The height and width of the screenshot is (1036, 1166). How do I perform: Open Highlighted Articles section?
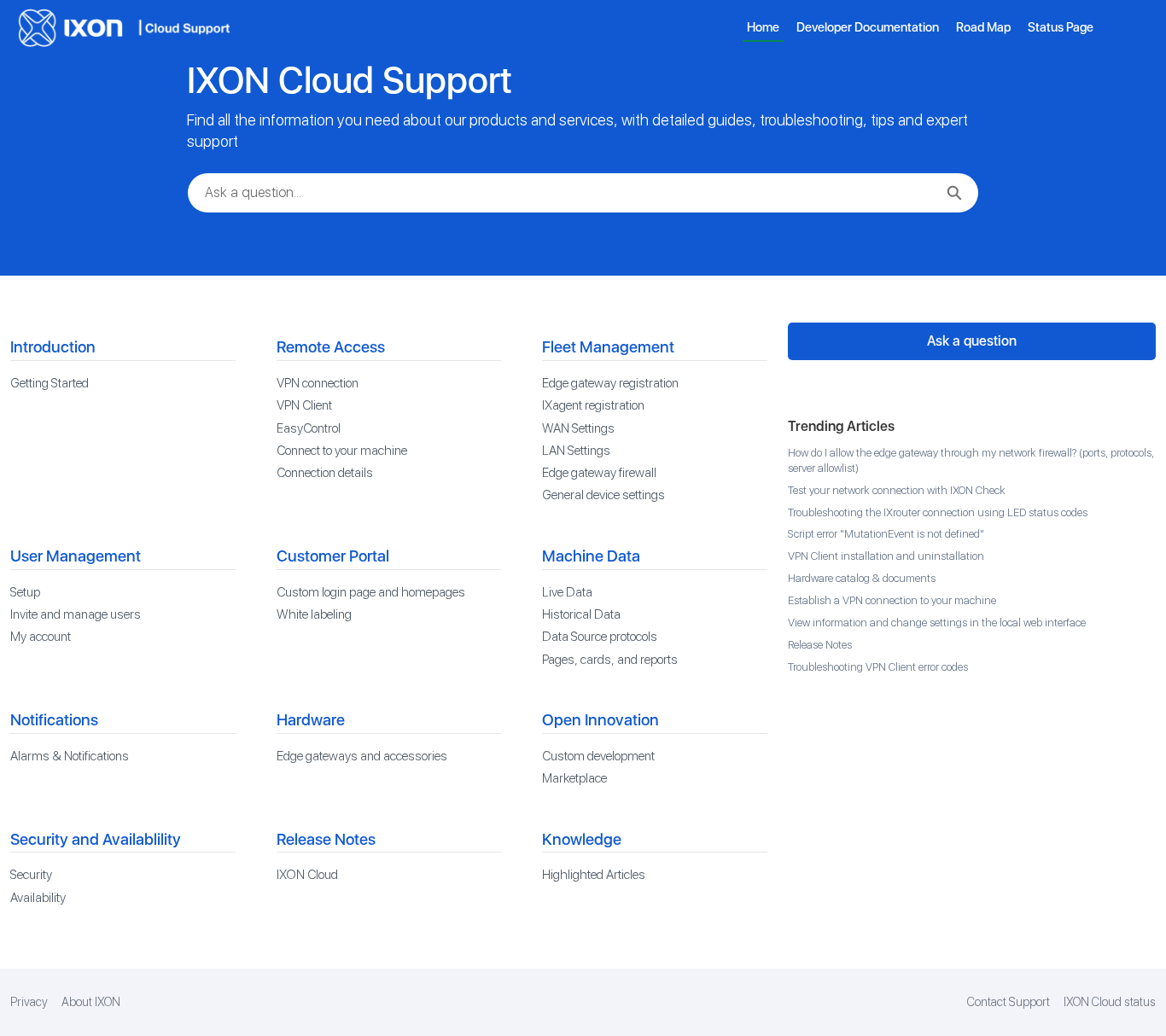click(593, 875)
